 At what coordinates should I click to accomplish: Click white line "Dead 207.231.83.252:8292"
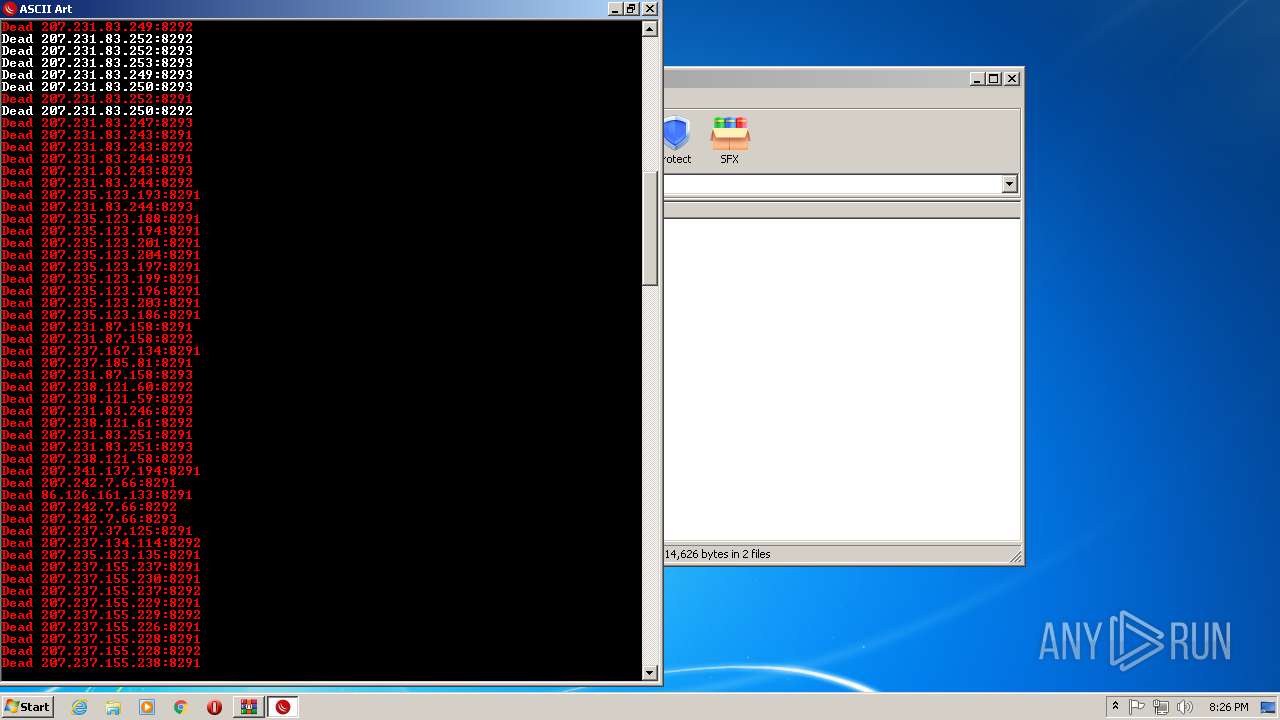pyautogui.click(x=97, y=39)
